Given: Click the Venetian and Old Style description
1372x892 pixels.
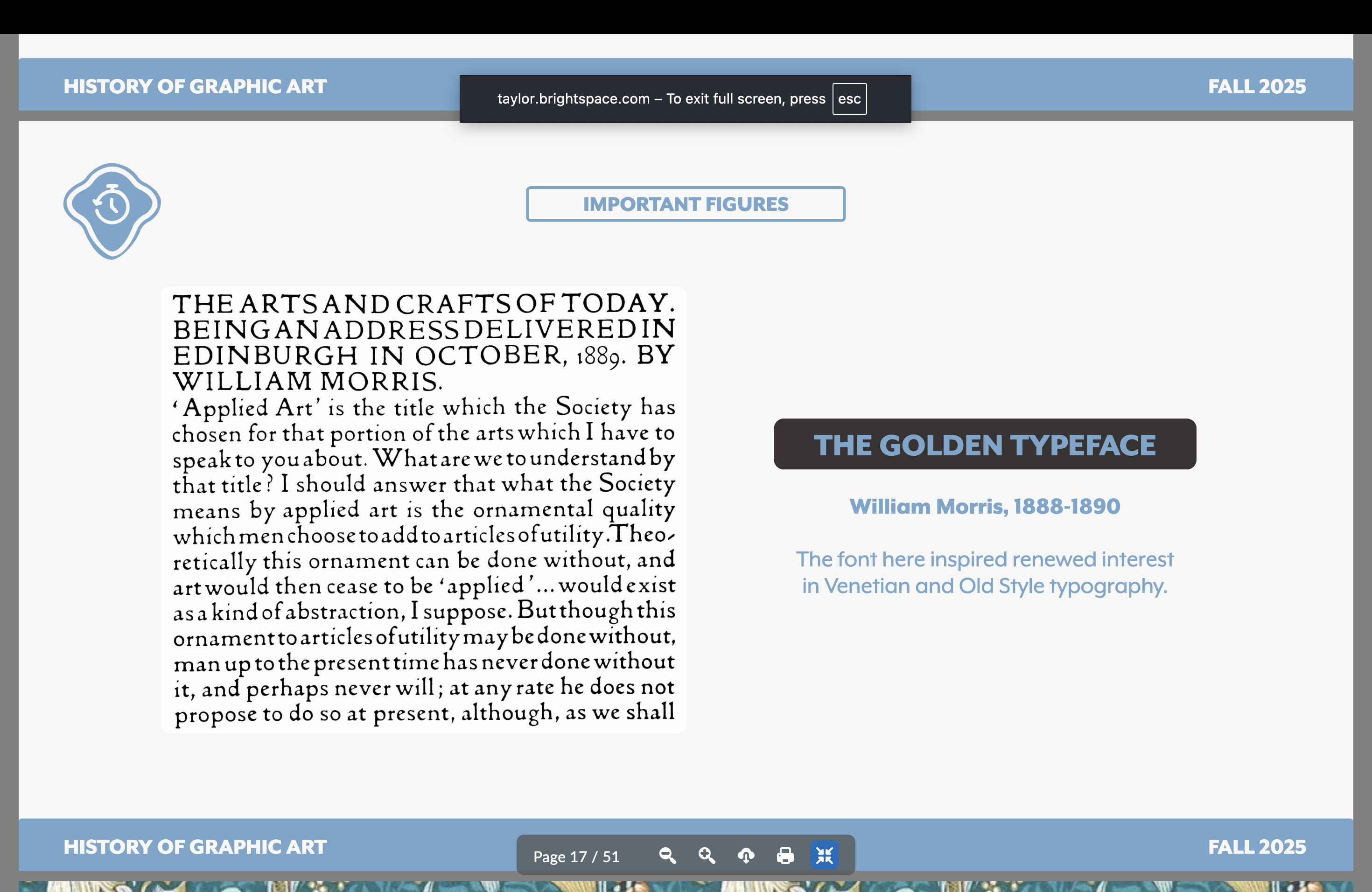Looking at the screenshot, I should click(x=984, y=572).
